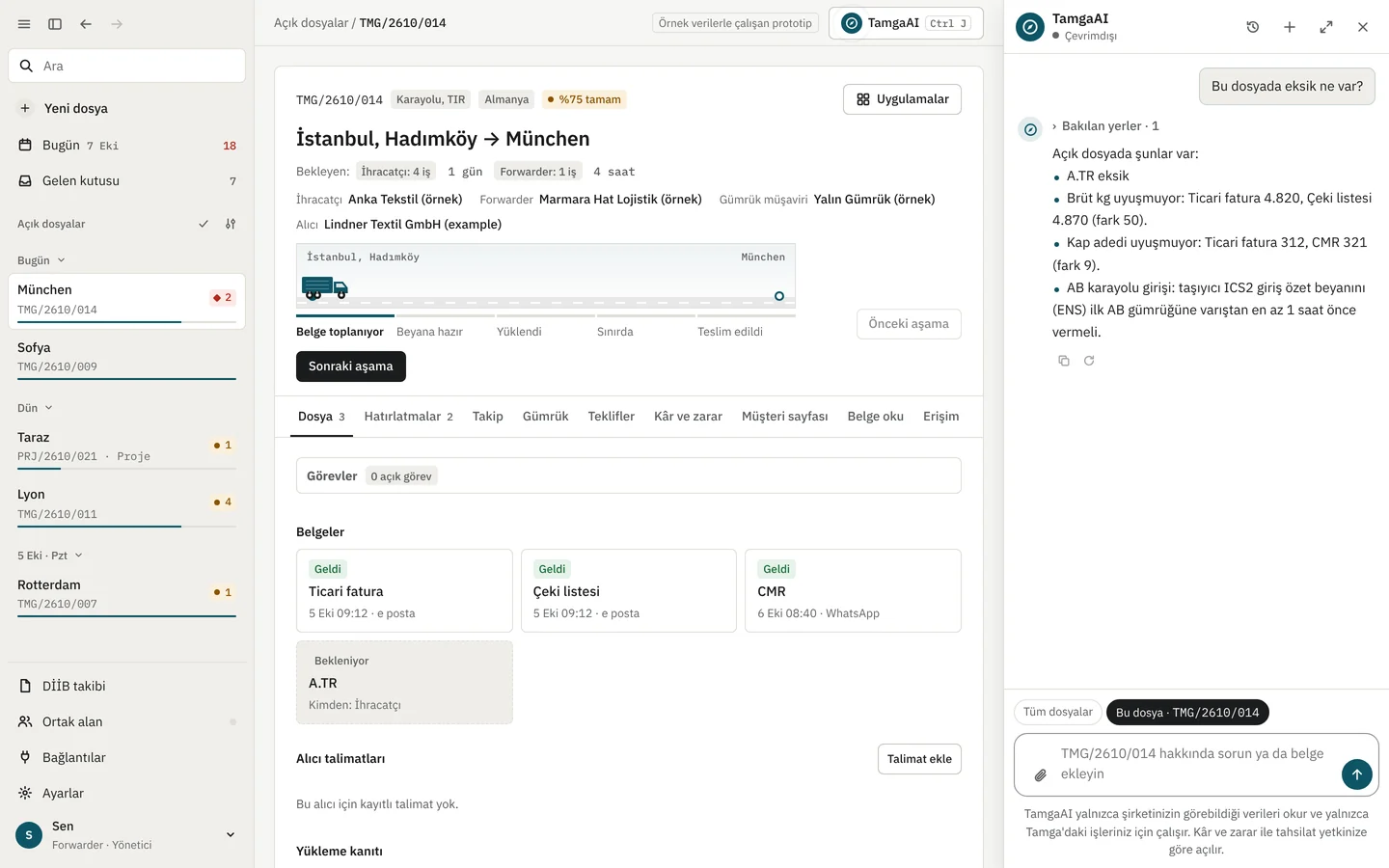This screenshot has width=1389, height=868.
Task: Regenerate the TamgaAI answer
Action: 1089,361
